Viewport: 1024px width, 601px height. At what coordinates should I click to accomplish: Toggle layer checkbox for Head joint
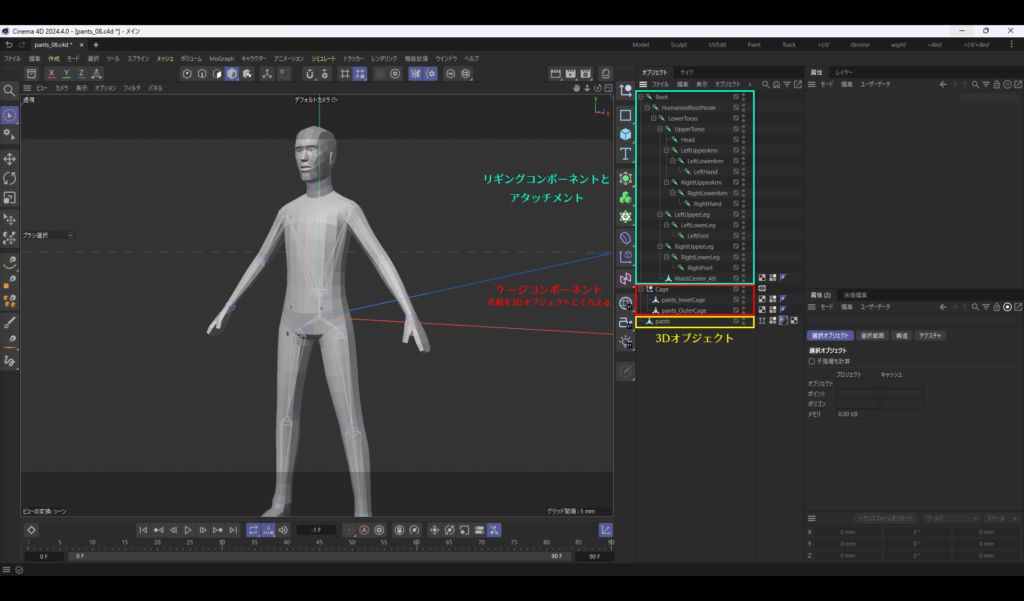coord(736,140)
